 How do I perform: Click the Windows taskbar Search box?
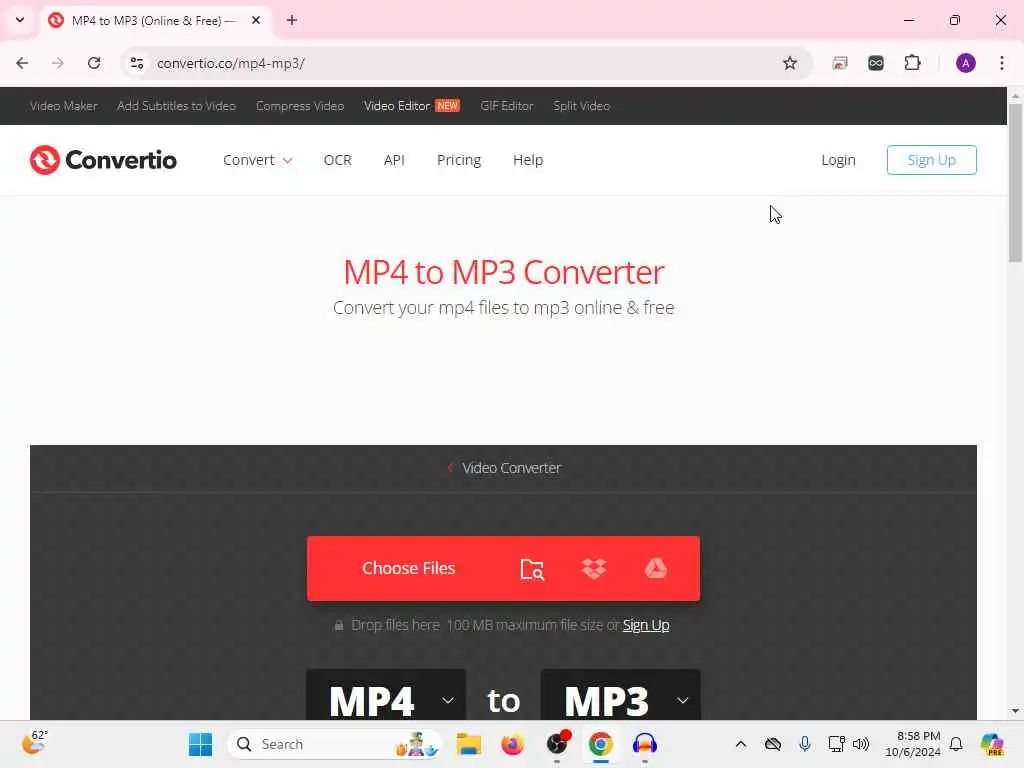[x=334, y=744]
